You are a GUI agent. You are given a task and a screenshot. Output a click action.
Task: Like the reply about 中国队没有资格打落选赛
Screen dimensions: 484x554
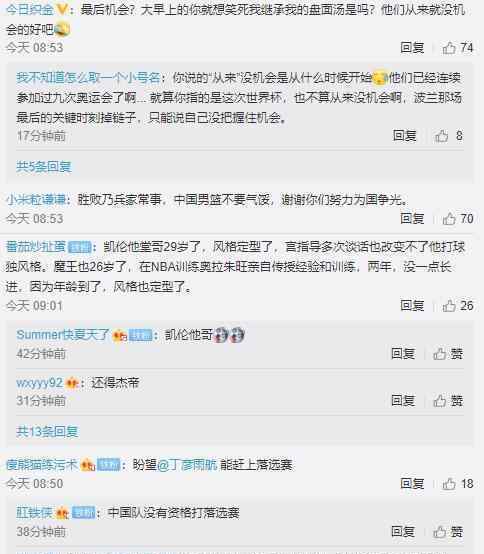[x=448, y=532]
